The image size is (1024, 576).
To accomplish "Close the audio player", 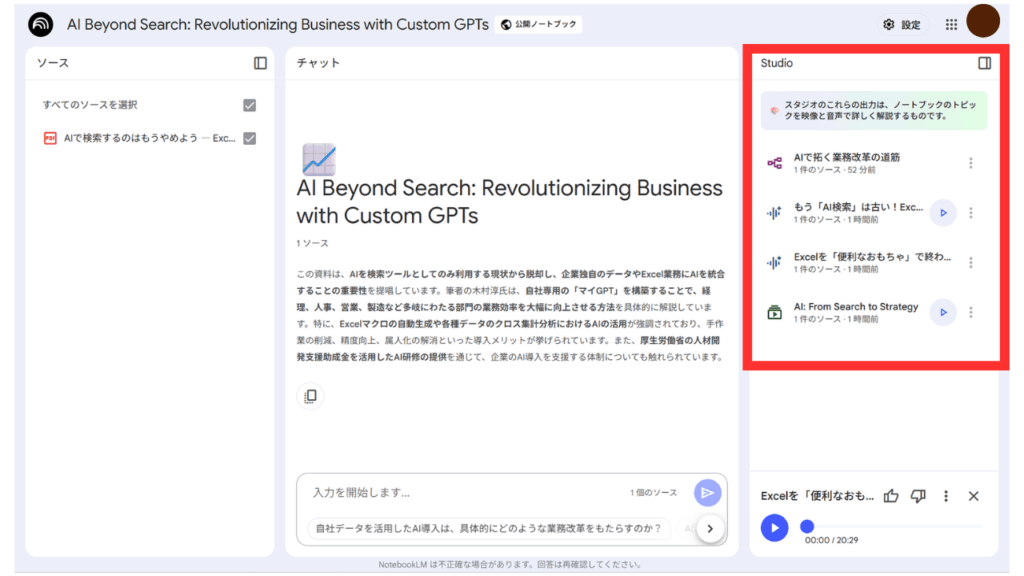I will pyautogui.click(x=974, y=496).
